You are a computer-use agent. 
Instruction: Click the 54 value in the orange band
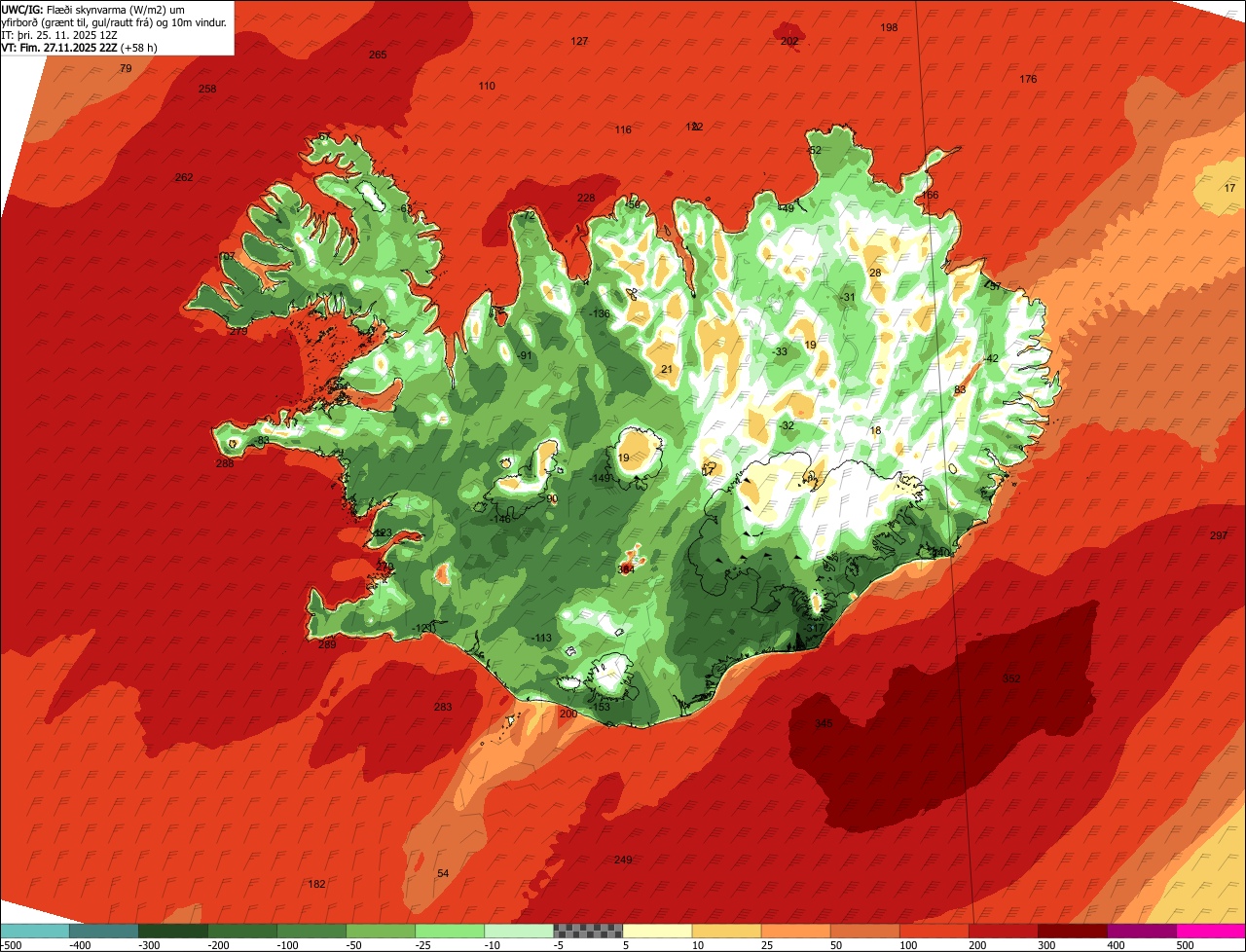443,873
